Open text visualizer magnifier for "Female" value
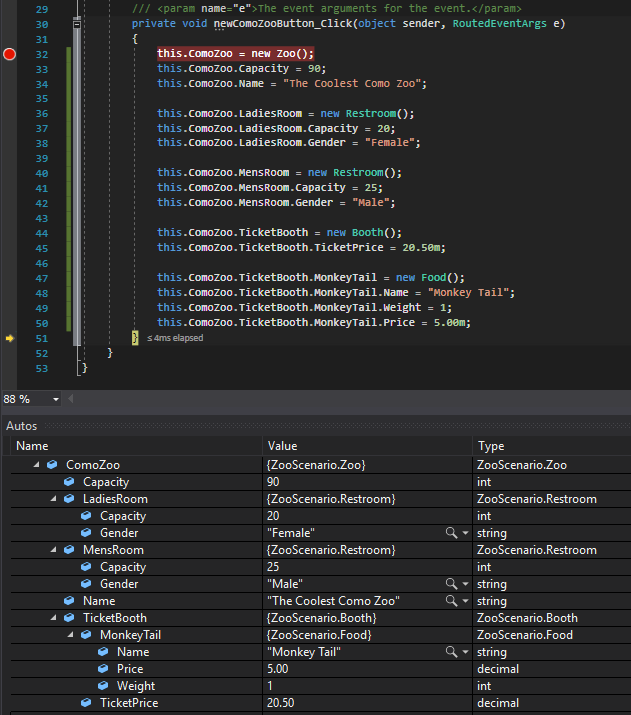 (451, 533)
